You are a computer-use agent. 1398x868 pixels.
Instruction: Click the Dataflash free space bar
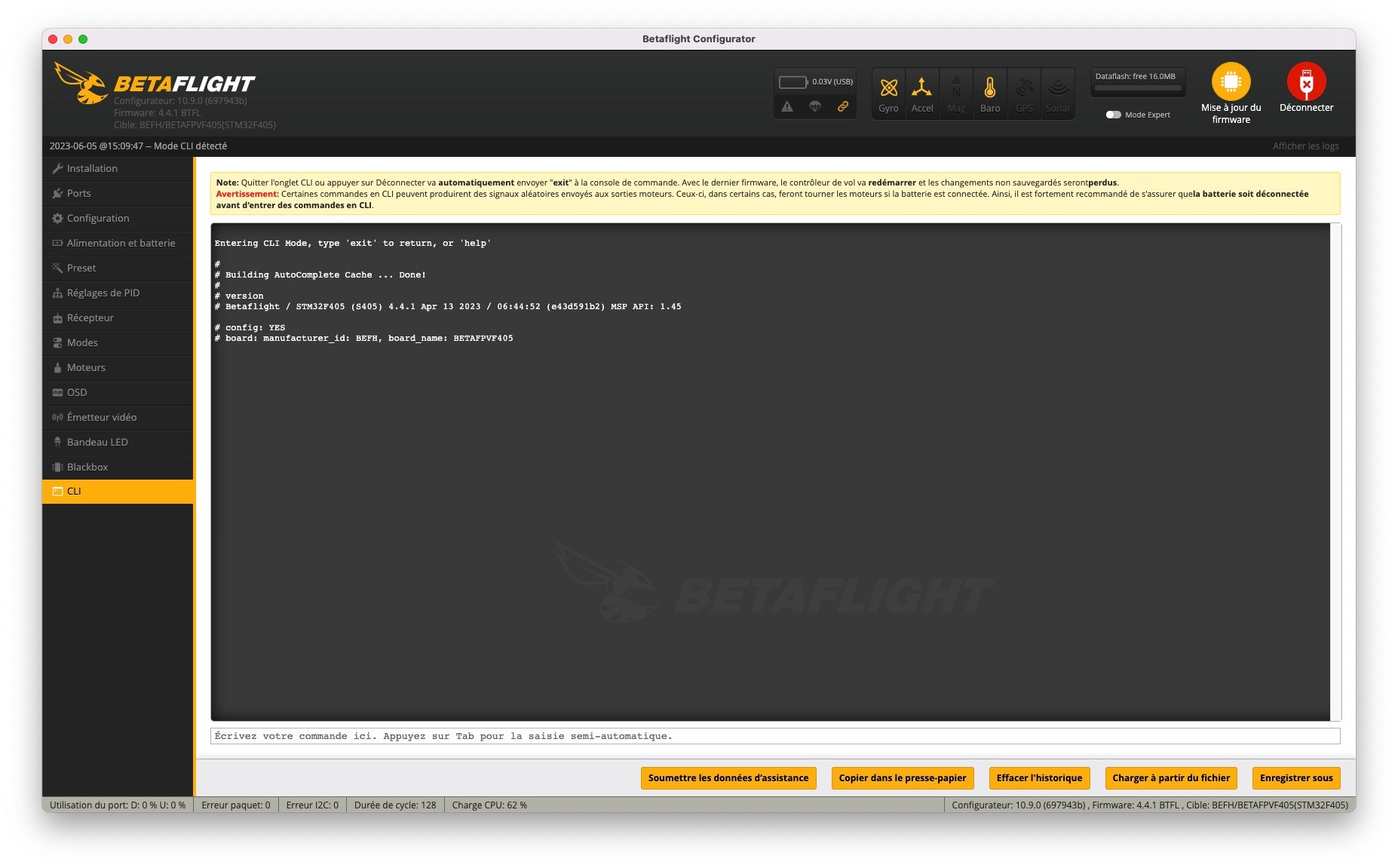pos(1138,88)
